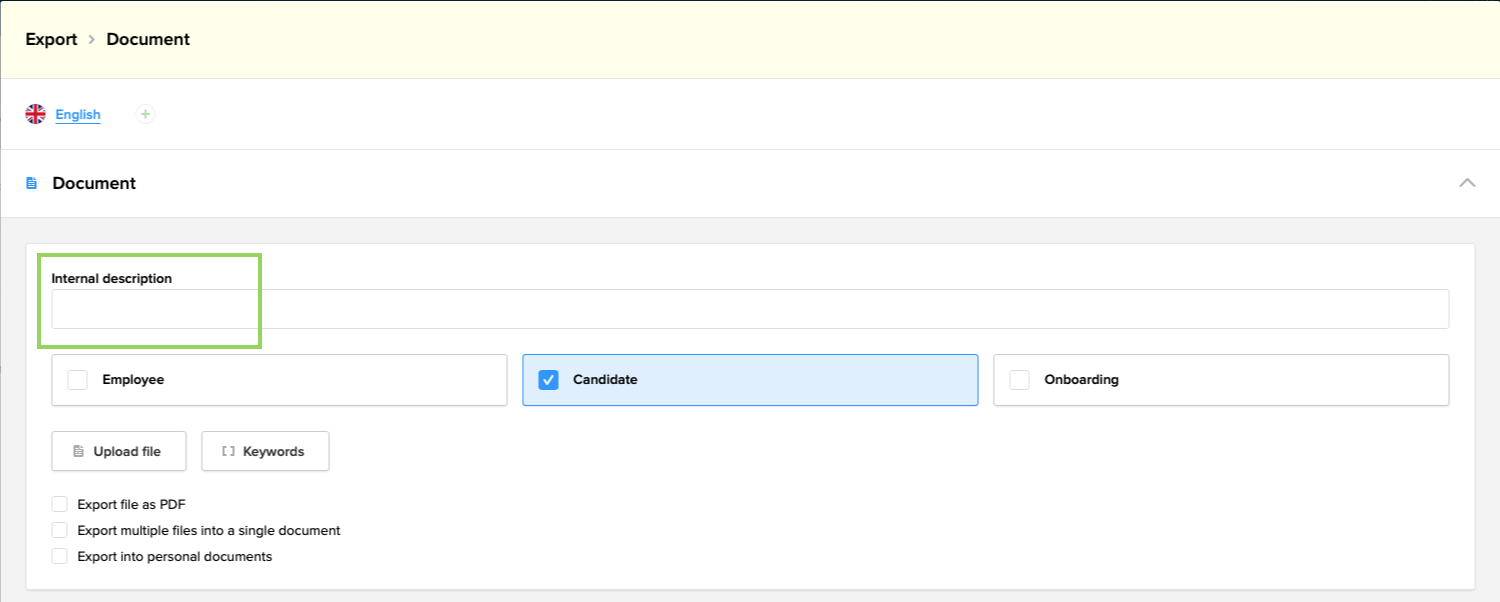1500x602 pixels.
Task: Switch language by clicking English link
Action: click(77, 114)
